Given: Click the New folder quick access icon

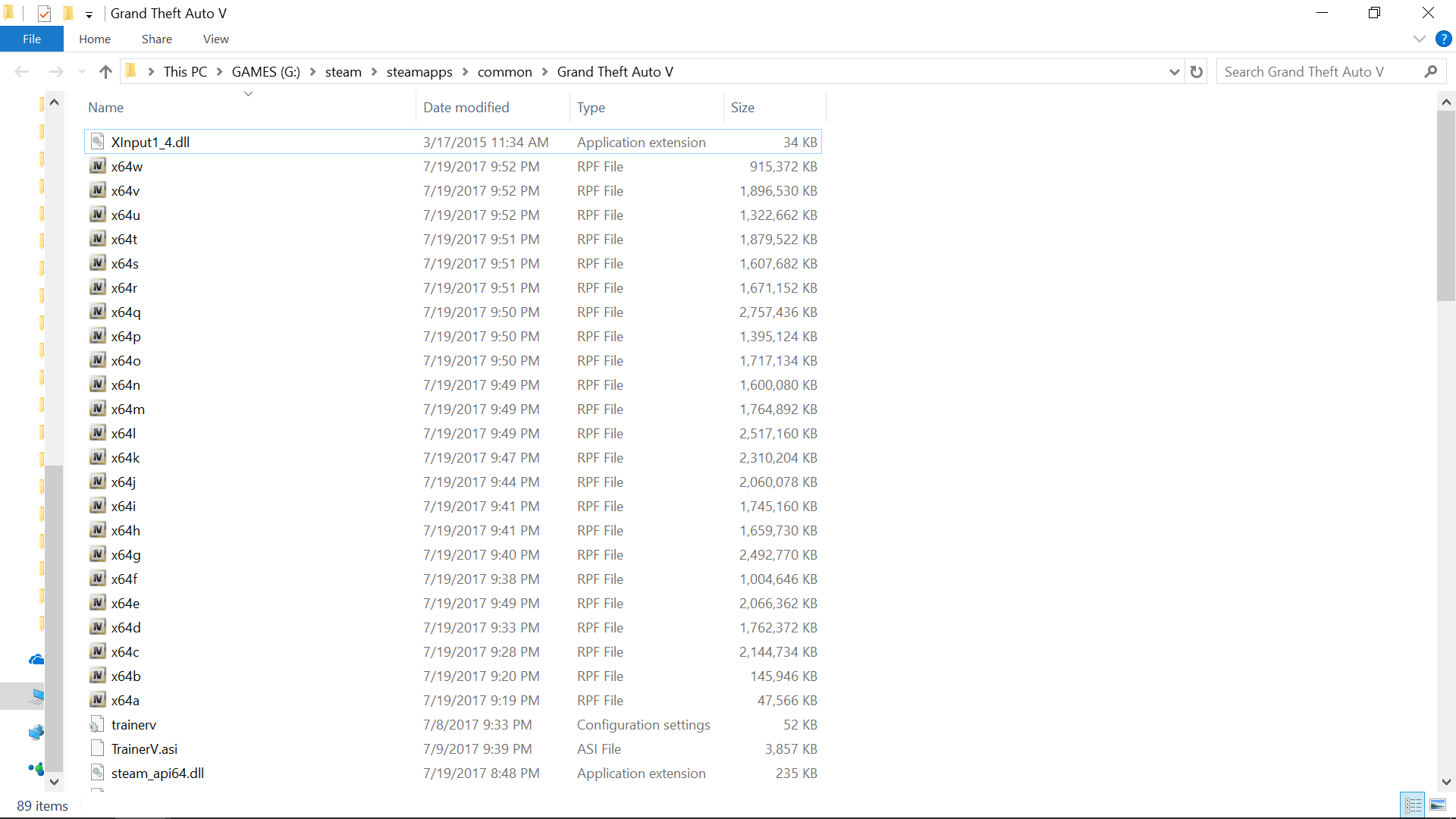Looking at the screenshot, I should [x=68, y=13].
